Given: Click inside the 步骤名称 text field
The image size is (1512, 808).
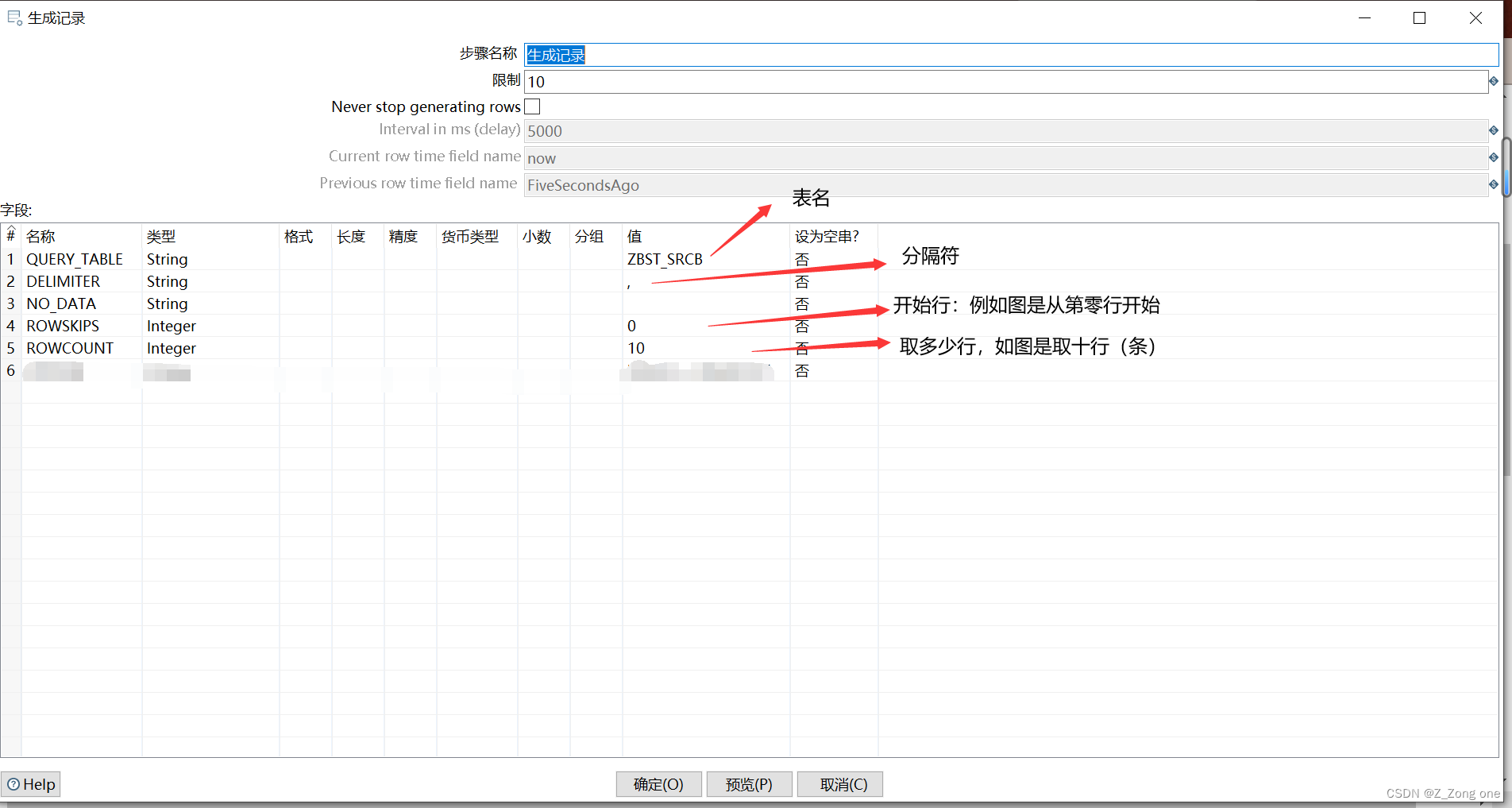Looking at the screenshot, I should pyautogui.click(x=874, y=54).
